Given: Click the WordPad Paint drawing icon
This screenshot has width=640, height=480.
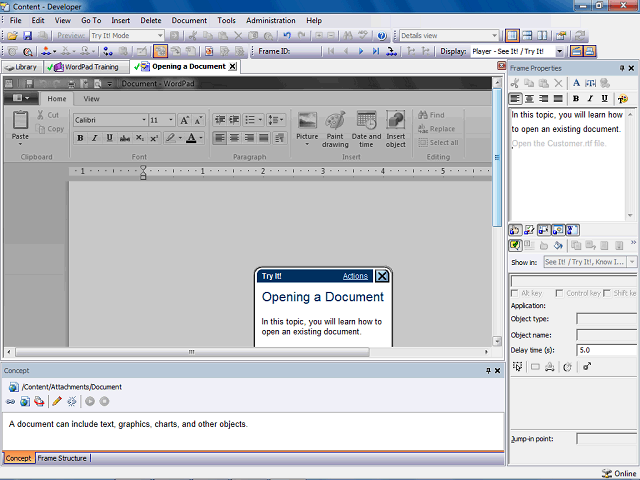Looking at the screenshot, I should (335, 129).
